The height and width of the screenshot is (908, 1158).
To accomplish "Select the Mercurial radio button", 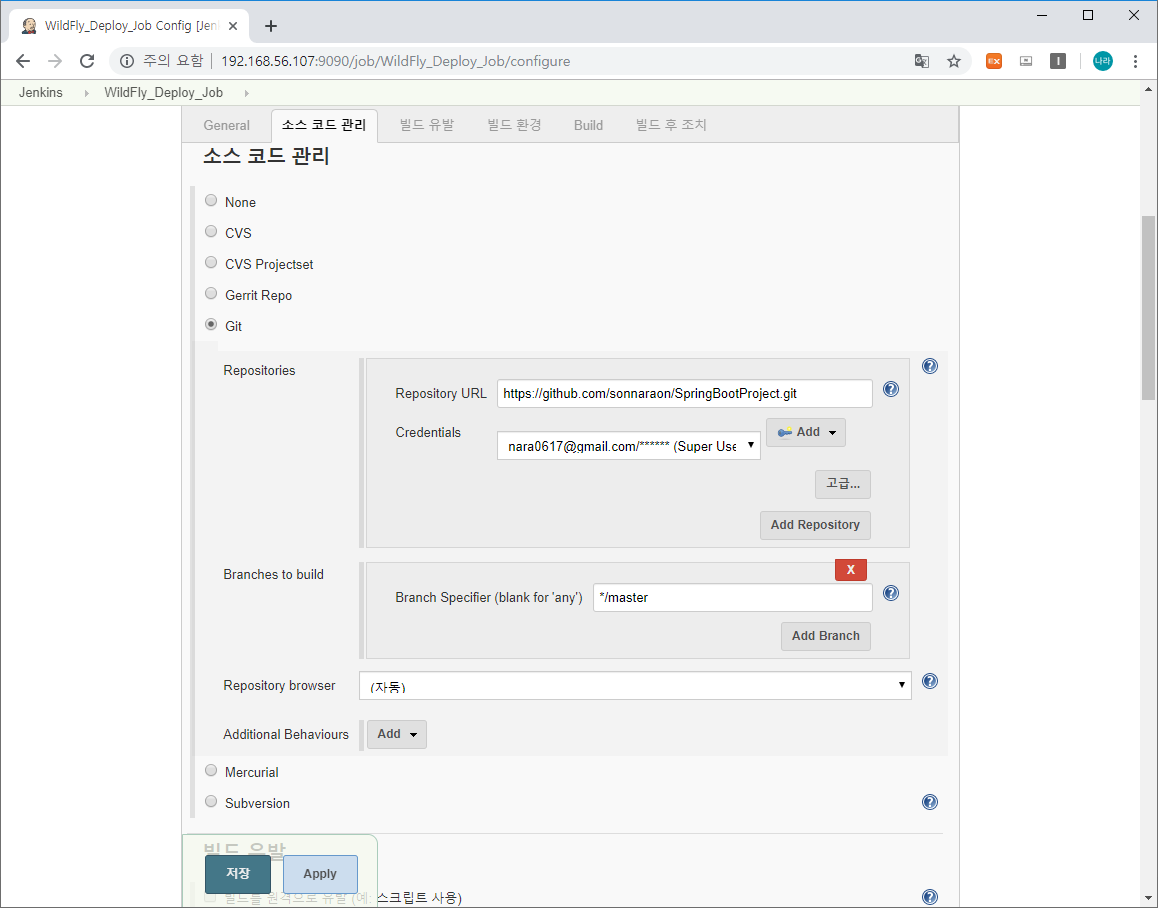I will click(211, 771).
